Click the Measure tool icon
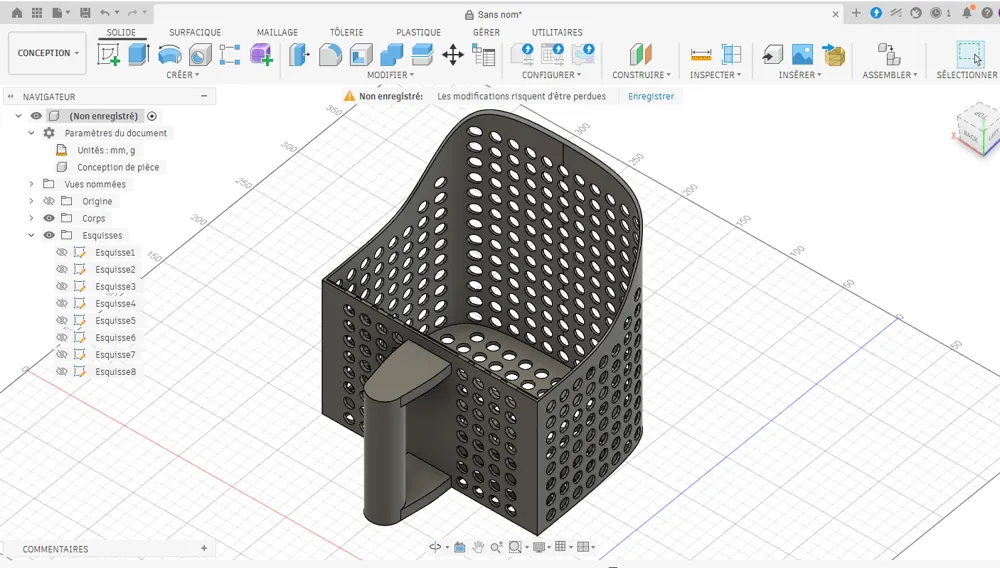The width and height of the screenshot is (1000, 568). tap(701, 55)
